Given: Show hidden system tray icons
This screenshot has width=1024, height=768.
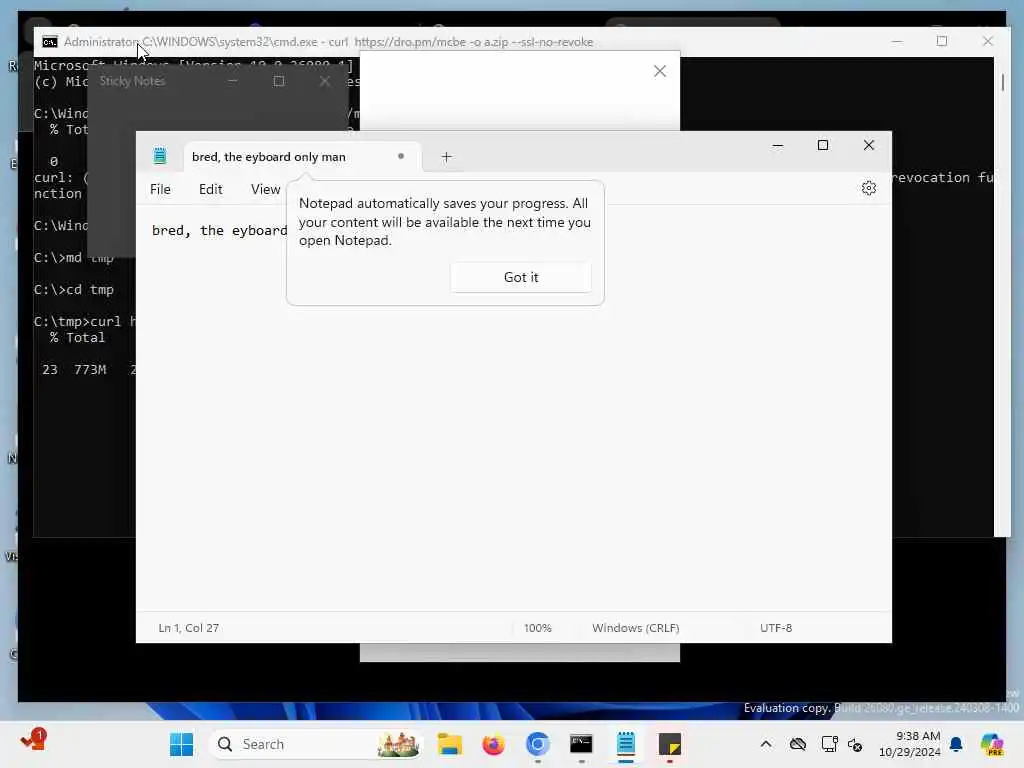Looking at the screenshot, I should tap(766, 744).
